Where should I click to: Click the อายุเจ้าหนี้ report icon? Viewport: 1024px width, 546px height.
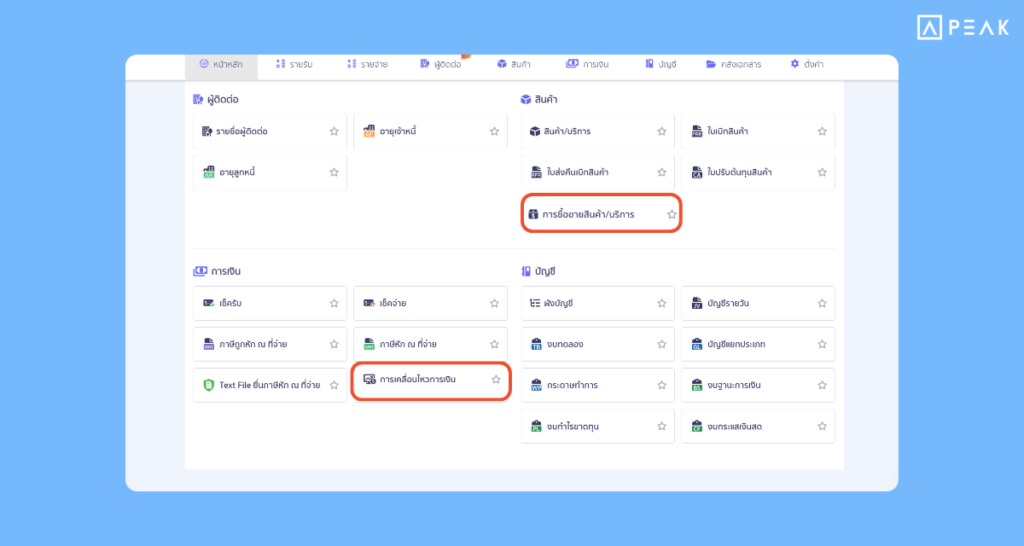click(369, 131)
